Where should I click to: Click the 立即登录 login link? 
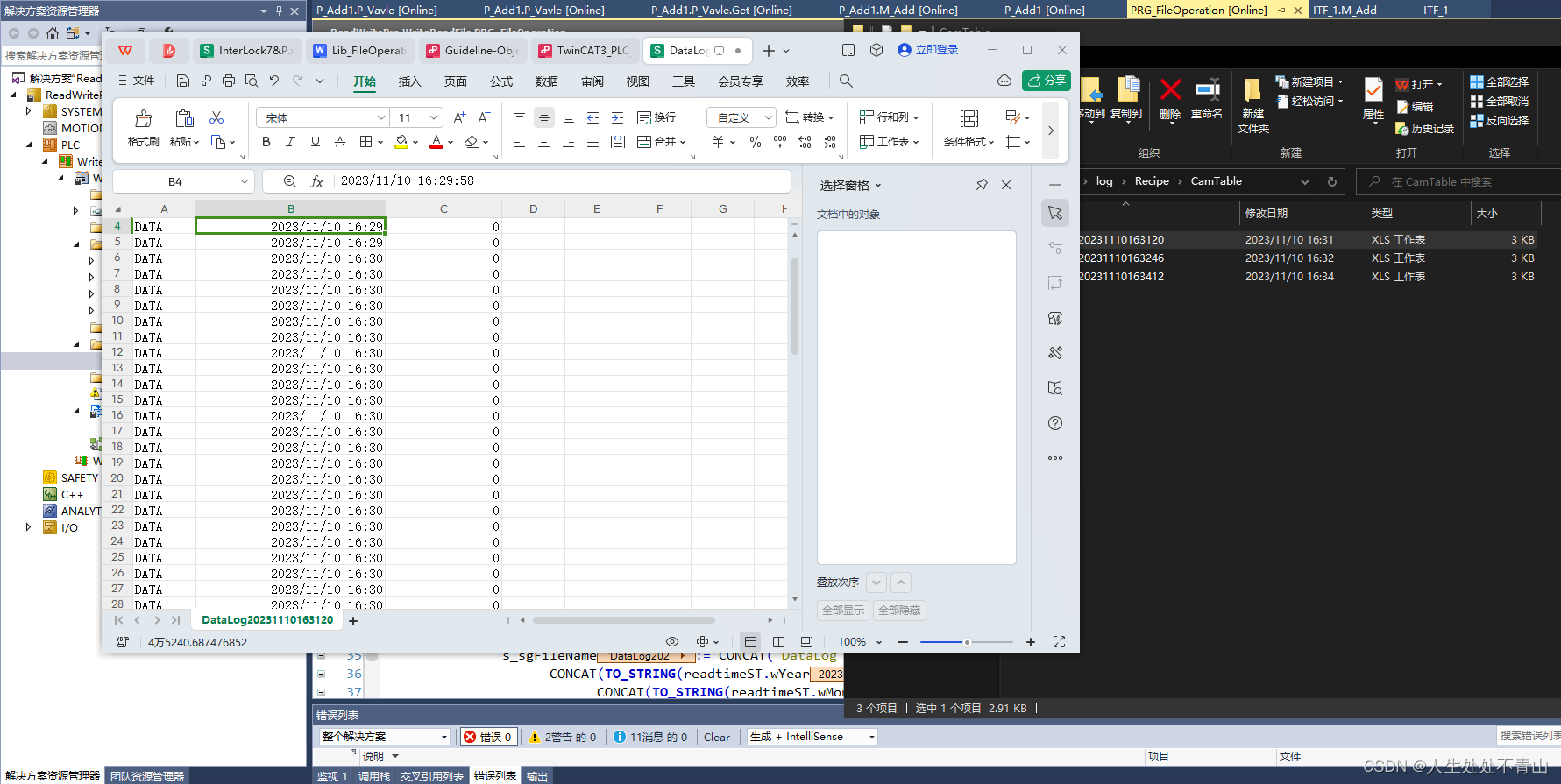point(928,50)
